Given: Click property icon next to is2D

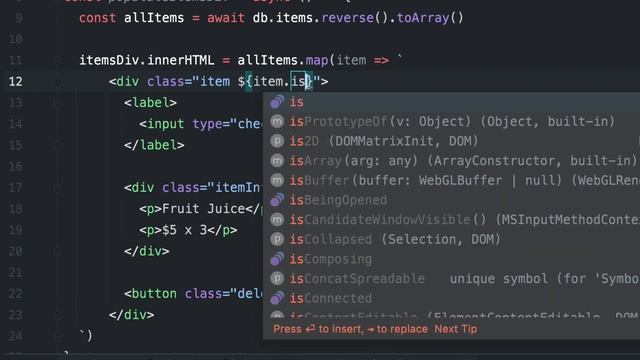Looking at the screenshot, I should (x=277, y=141).
